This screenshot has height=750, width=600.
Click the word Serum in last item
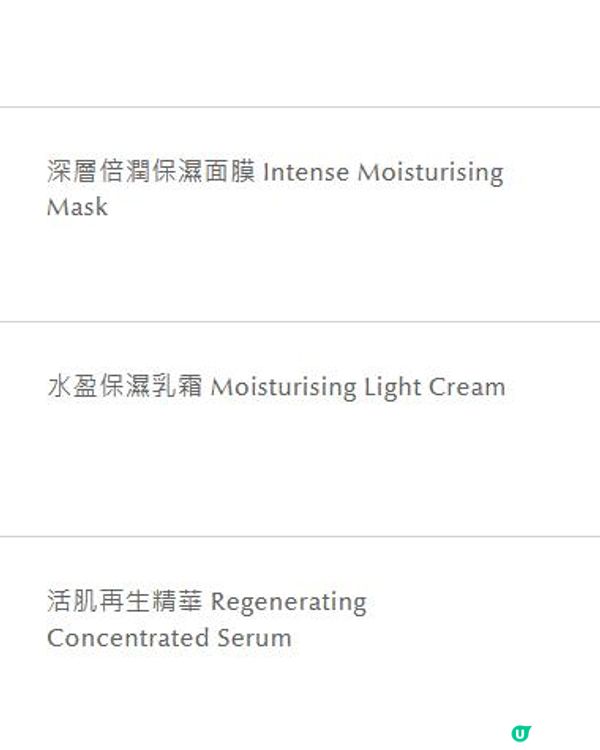tap(255, 638)
